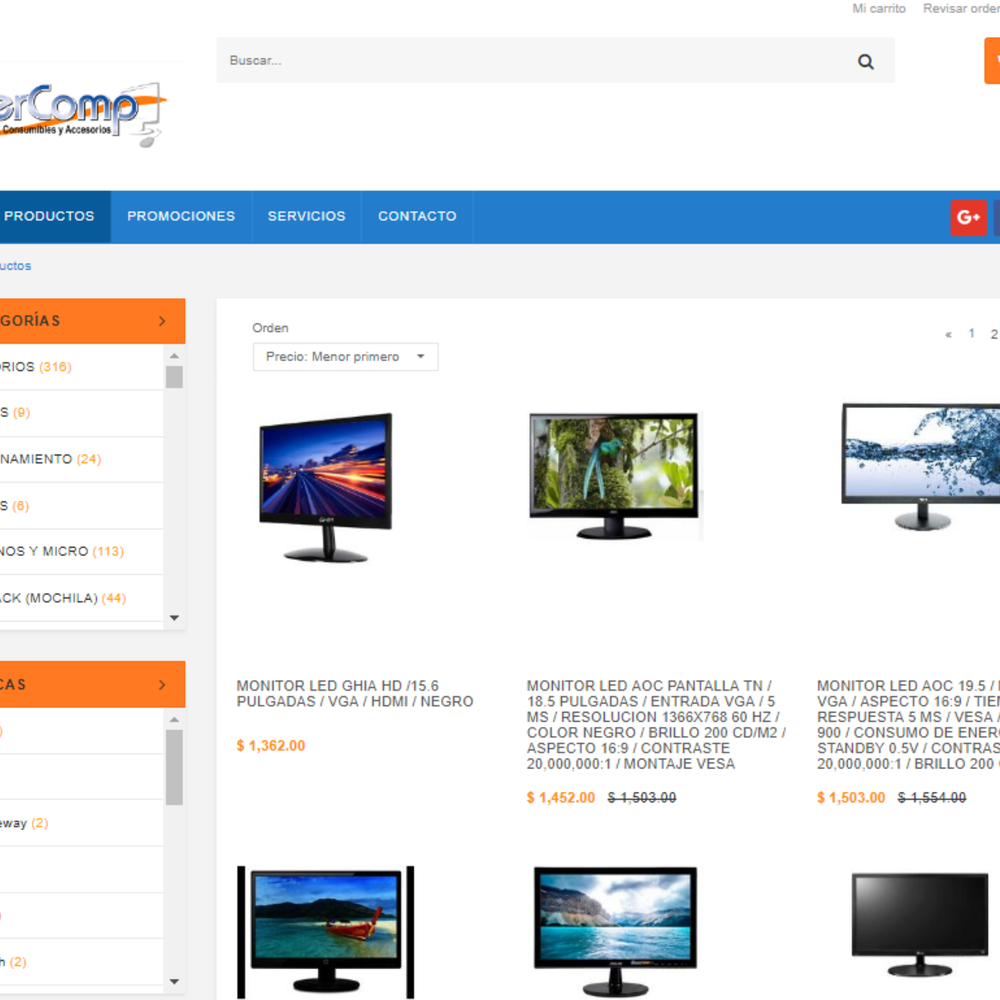Click the SuperComp logo
The image size is (1000, 1000).
point(83,114)
